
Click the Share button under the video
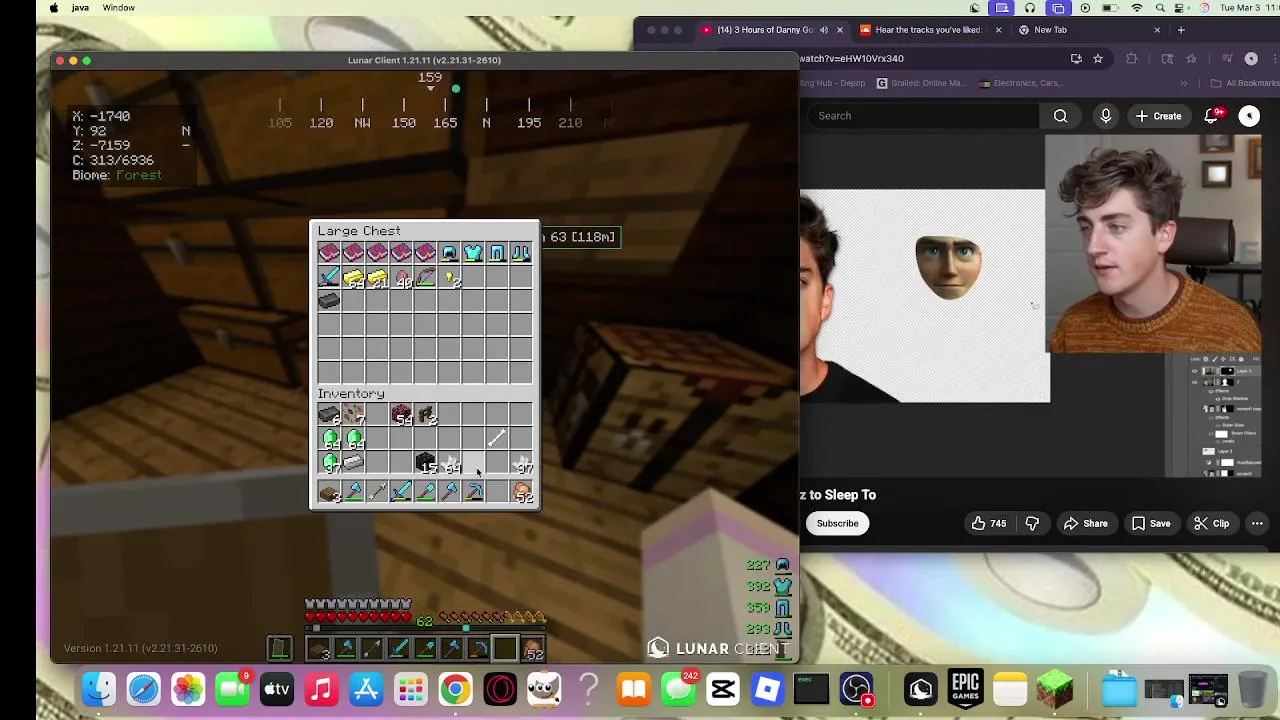coord(1085,523)
